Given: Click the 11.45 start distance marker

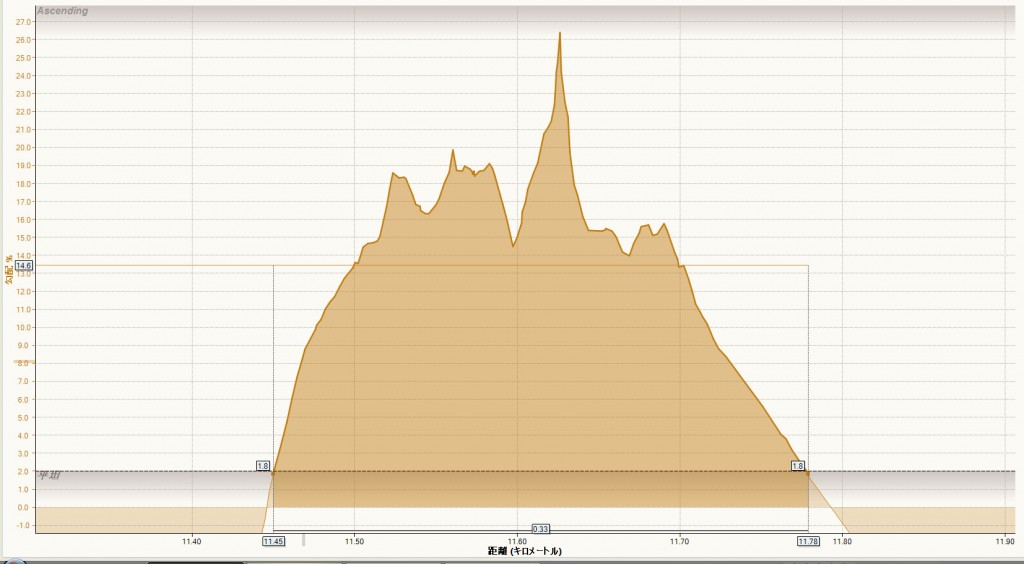Looking at the screenshot, I should 273,541.
